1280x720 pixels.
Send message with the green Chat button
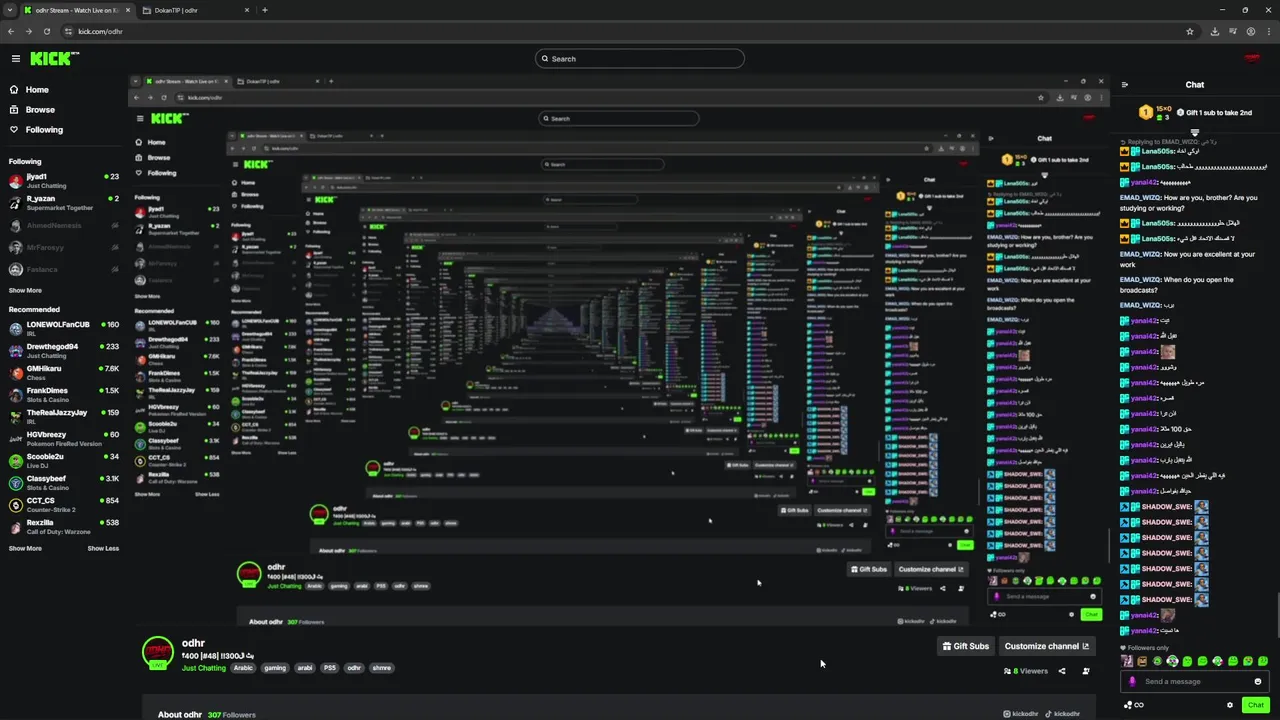(1256, 705)
